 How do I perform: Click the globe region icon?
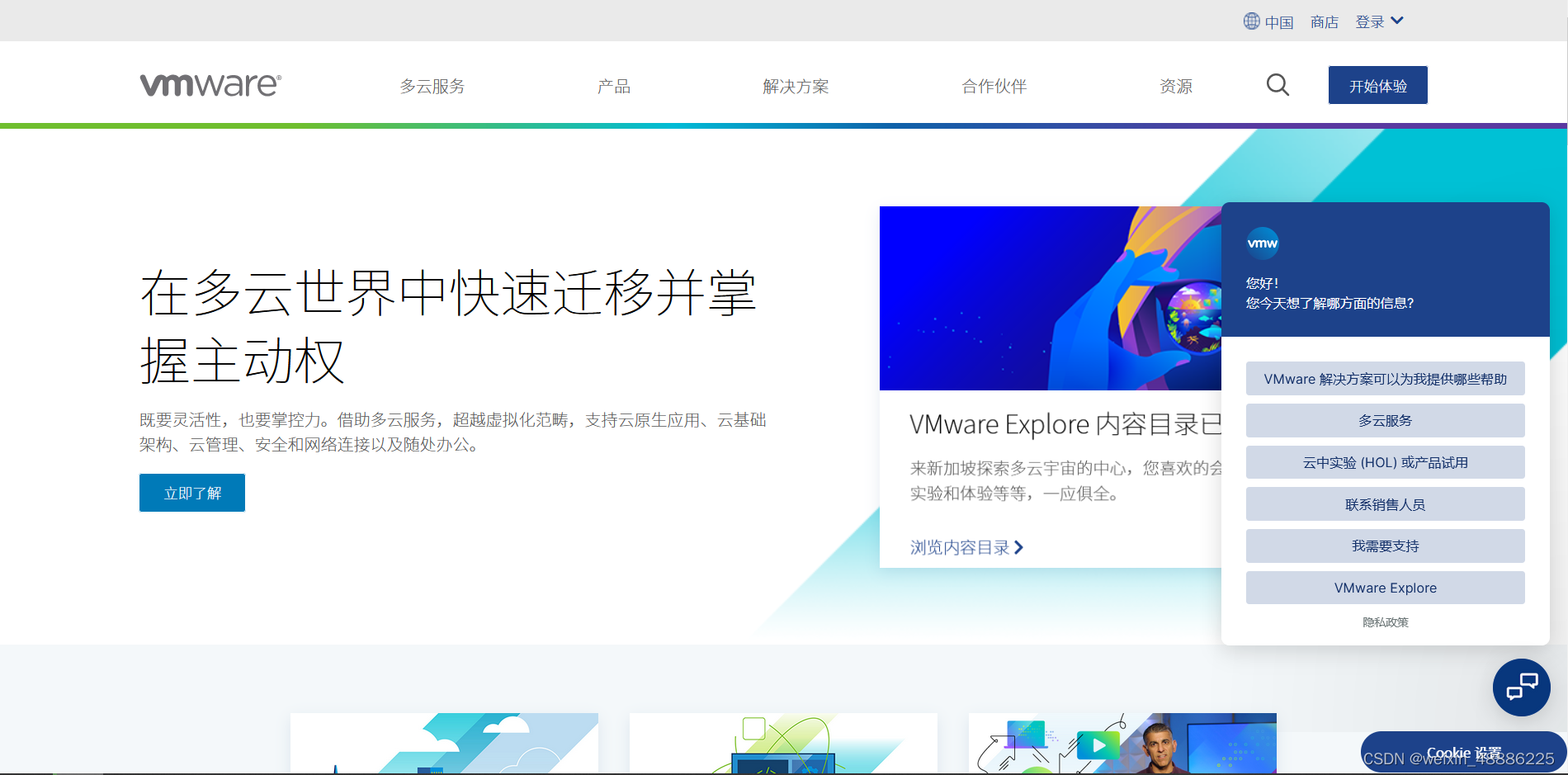click(x=1252, y=21)
